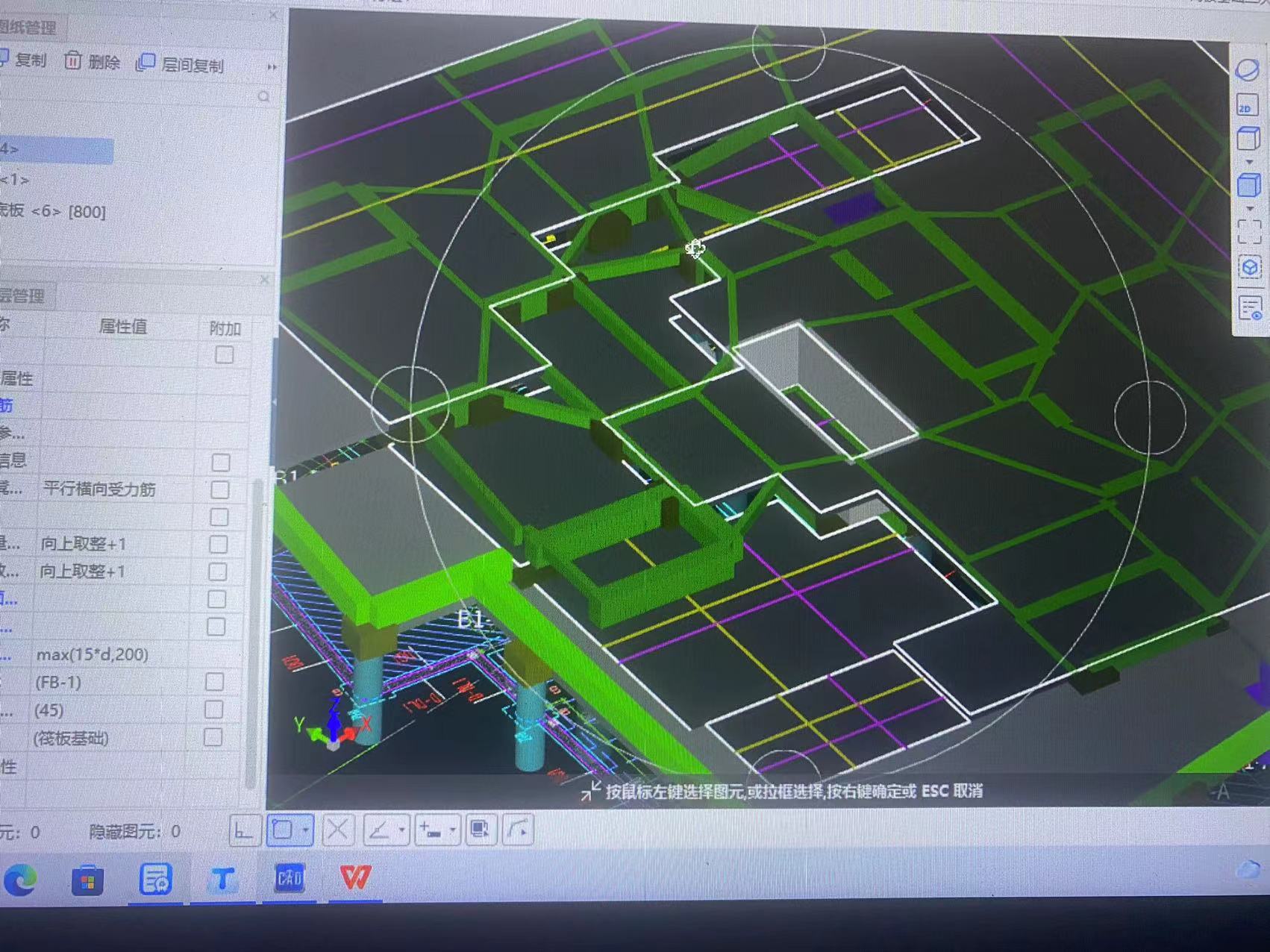Tick the 附加 checkbox for 平行横向受力筋 row
This screenshot has width=1270, height=952.
[220, 489]
